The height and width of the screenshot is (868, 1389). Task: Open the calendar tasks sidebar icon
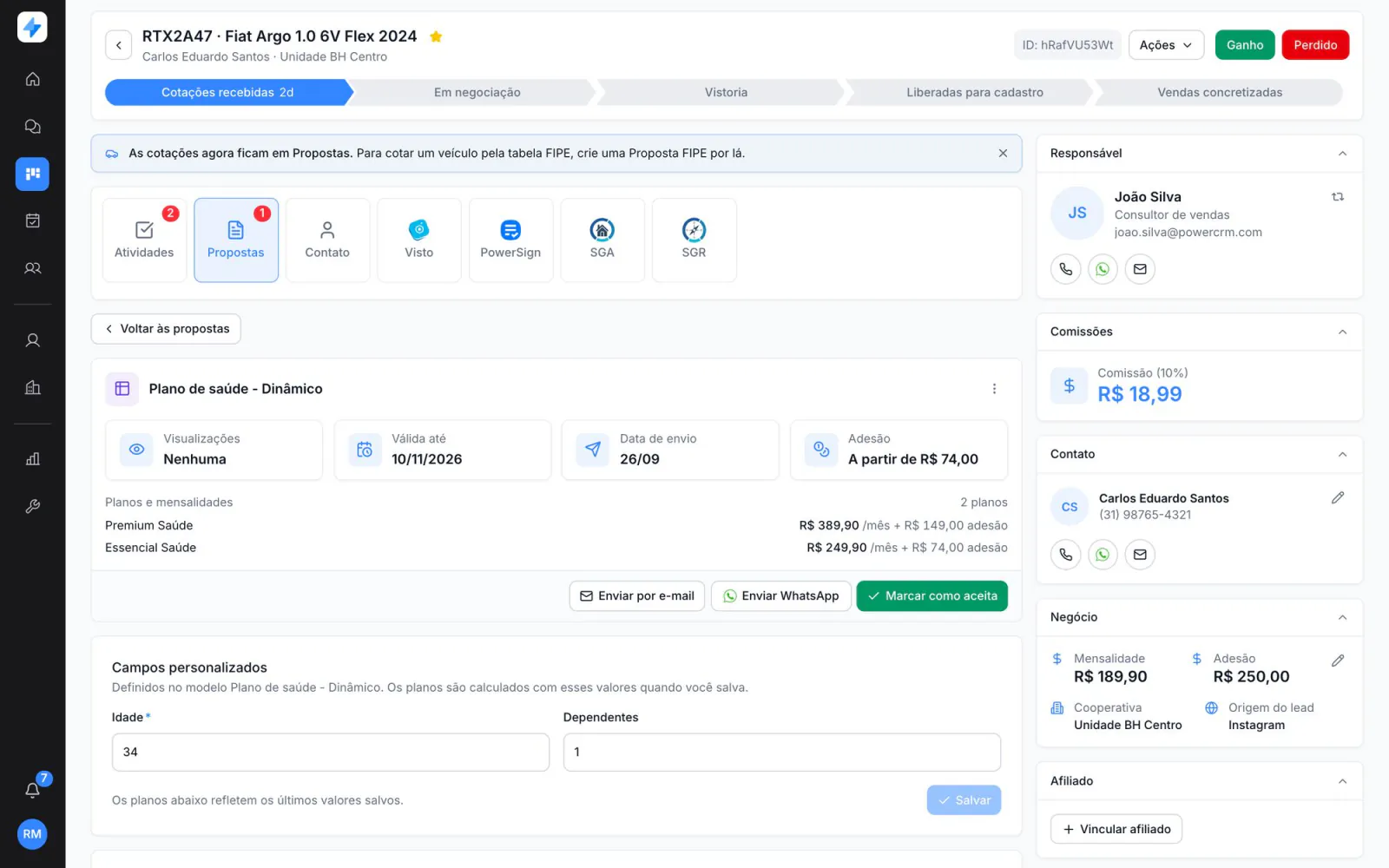(x=32, y=220)
